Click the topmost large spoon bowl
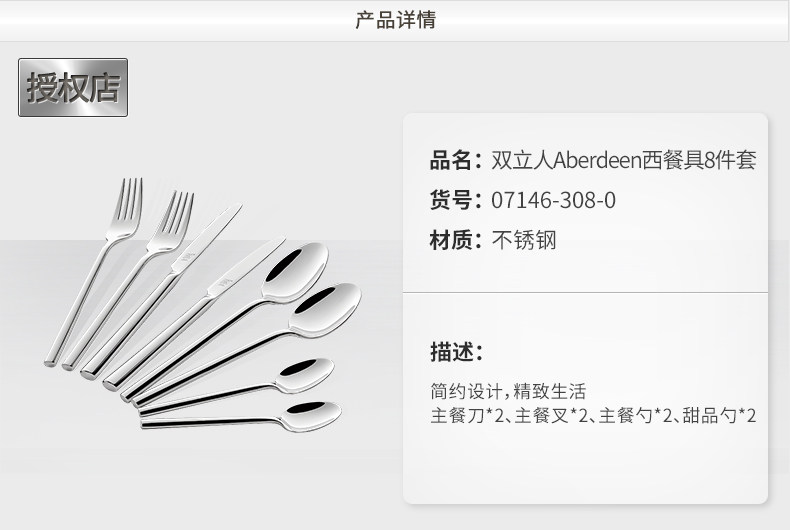Viewport: 790px width, 530px height. (x=296, y=271)
